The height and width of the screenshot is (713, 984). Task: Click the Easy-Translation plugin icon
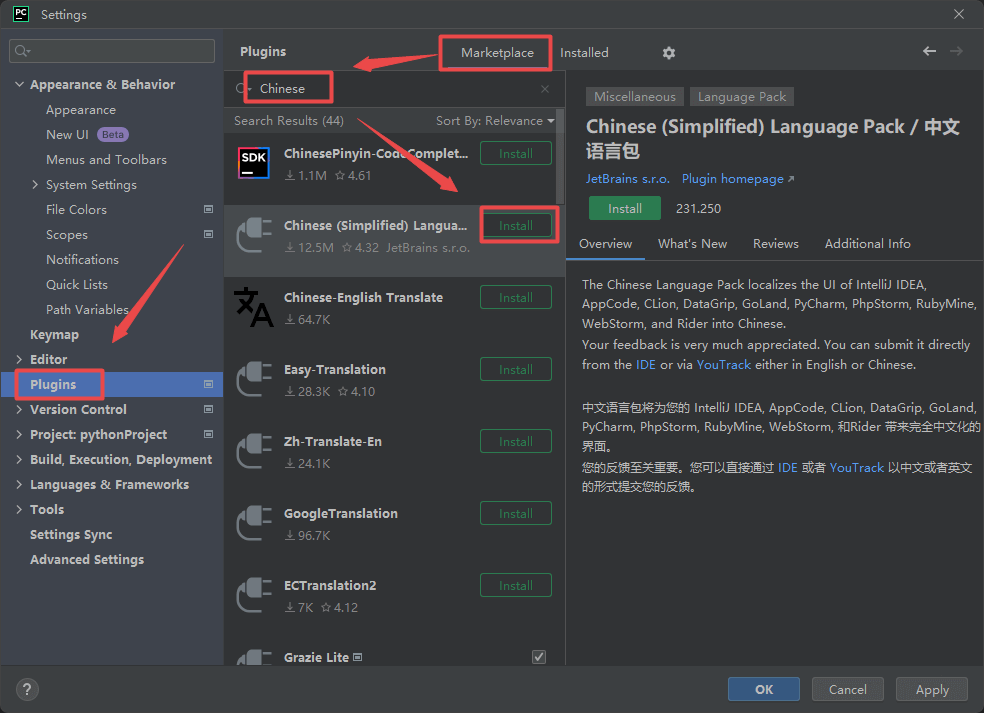[254, 379]
